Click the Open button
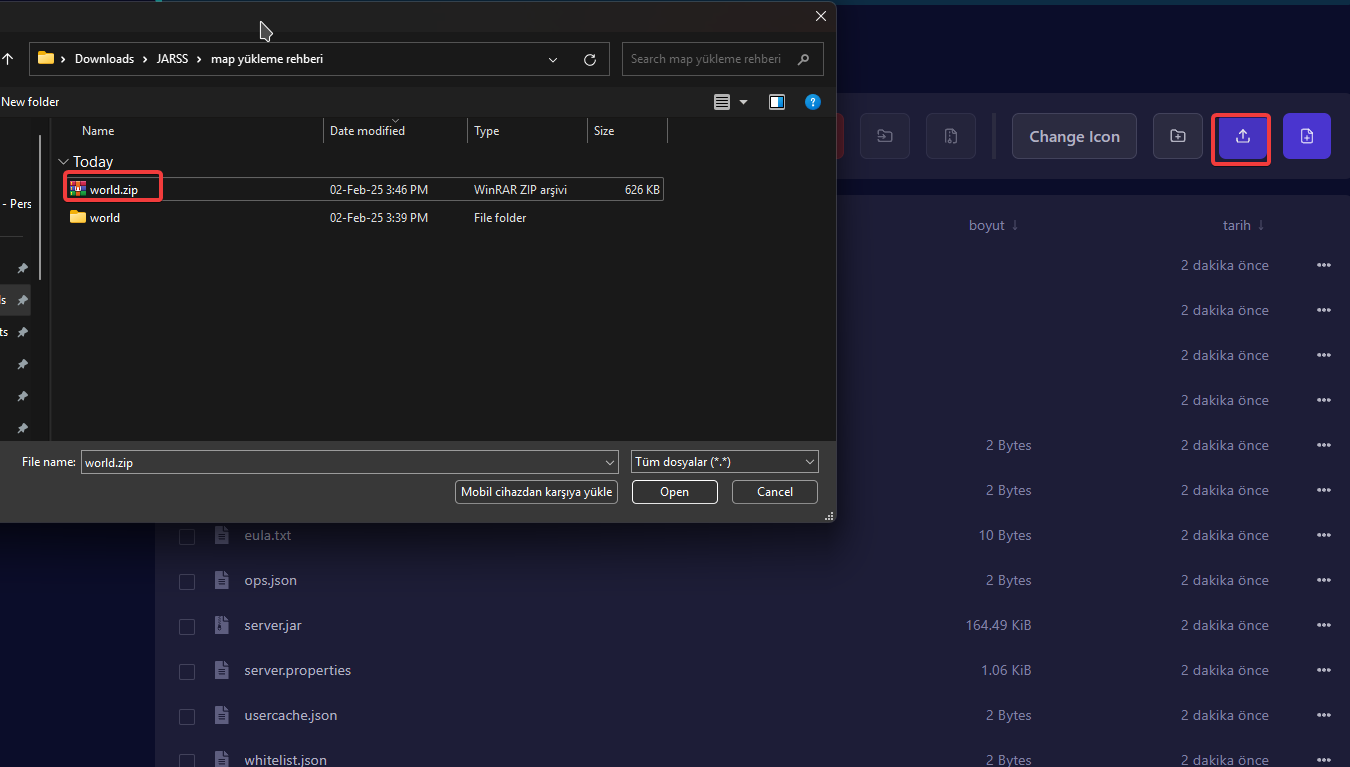 click(x=674, y=492)
